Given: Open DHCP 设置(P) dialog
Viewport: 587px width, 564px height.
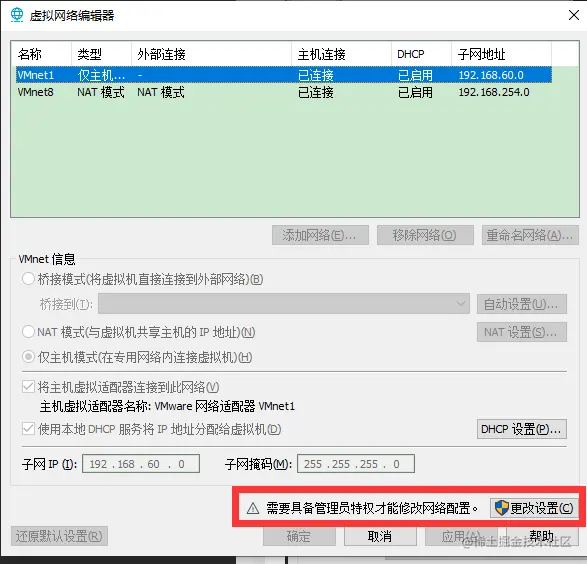Looking at the screenshot, I should tap(521, 429).
